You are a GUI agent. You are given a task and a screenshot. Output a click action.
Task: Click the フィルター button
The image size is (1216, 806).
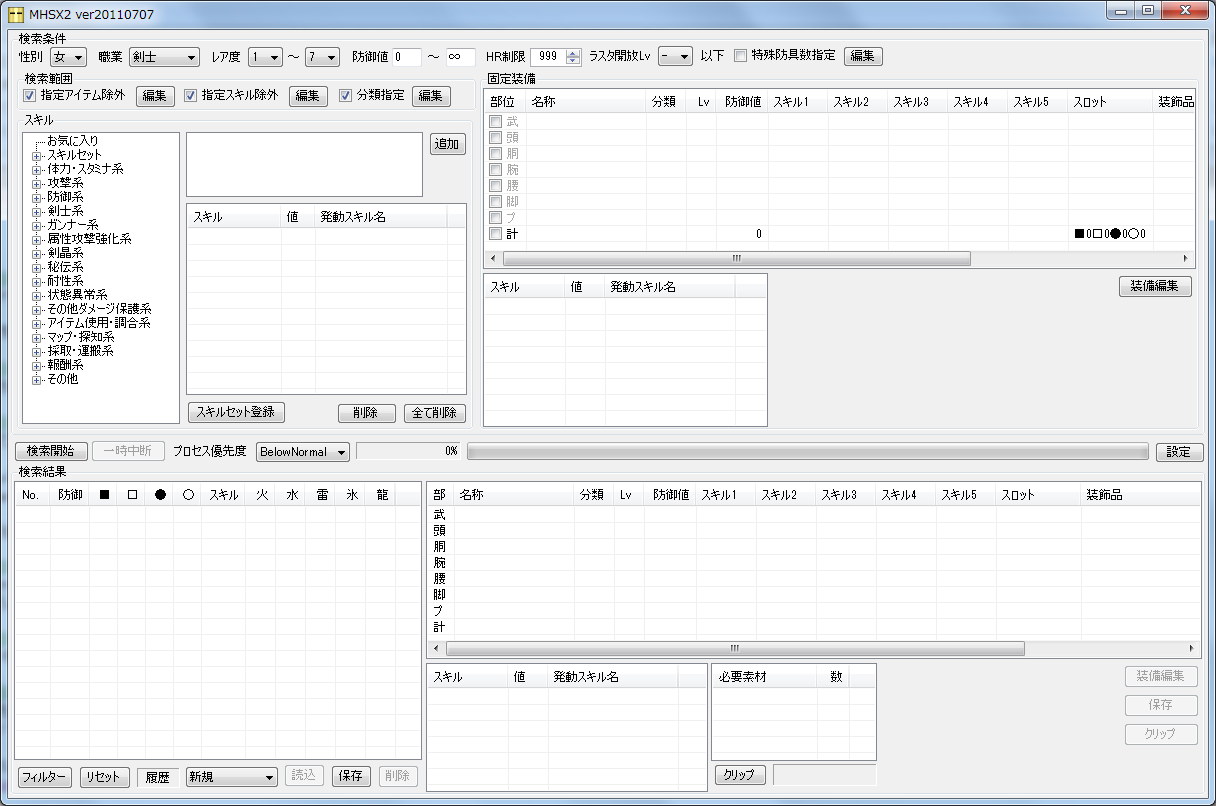45,777
